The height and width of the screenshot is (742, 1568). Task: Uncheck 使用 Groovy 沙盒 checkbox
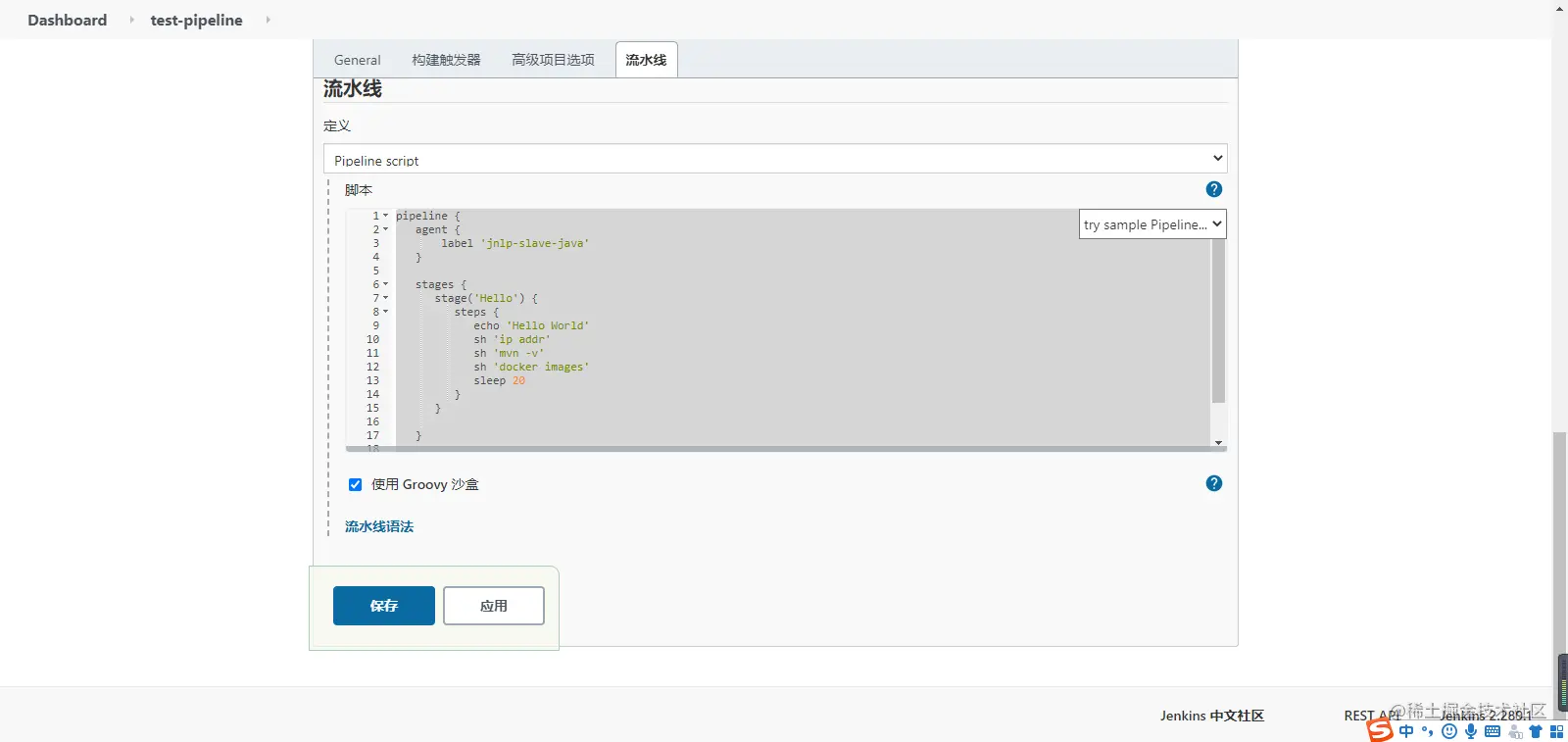point(355,484)
